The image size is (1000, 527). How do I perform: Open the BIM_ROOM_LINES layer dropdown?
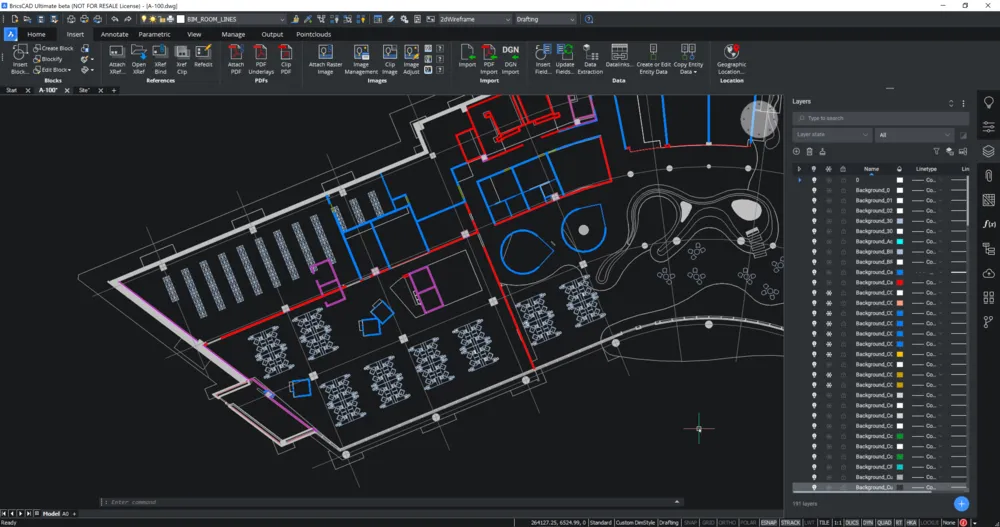233,19
